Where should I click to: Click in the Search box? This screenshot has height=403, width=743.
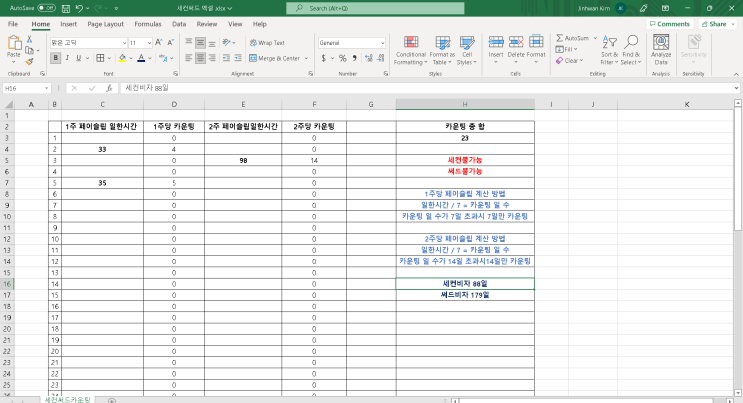tap(375, 8)
